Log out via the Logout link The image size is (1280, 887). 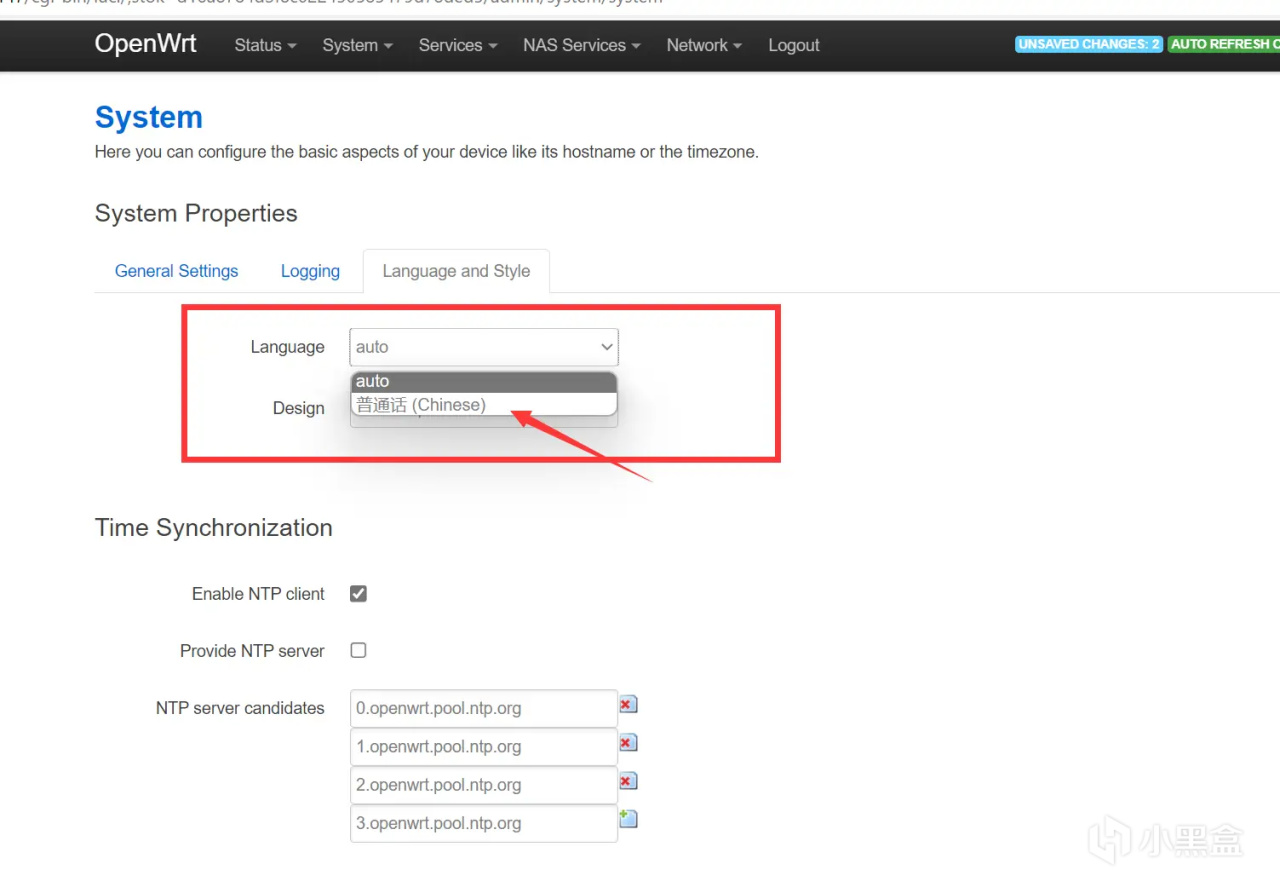coord(794,45)
